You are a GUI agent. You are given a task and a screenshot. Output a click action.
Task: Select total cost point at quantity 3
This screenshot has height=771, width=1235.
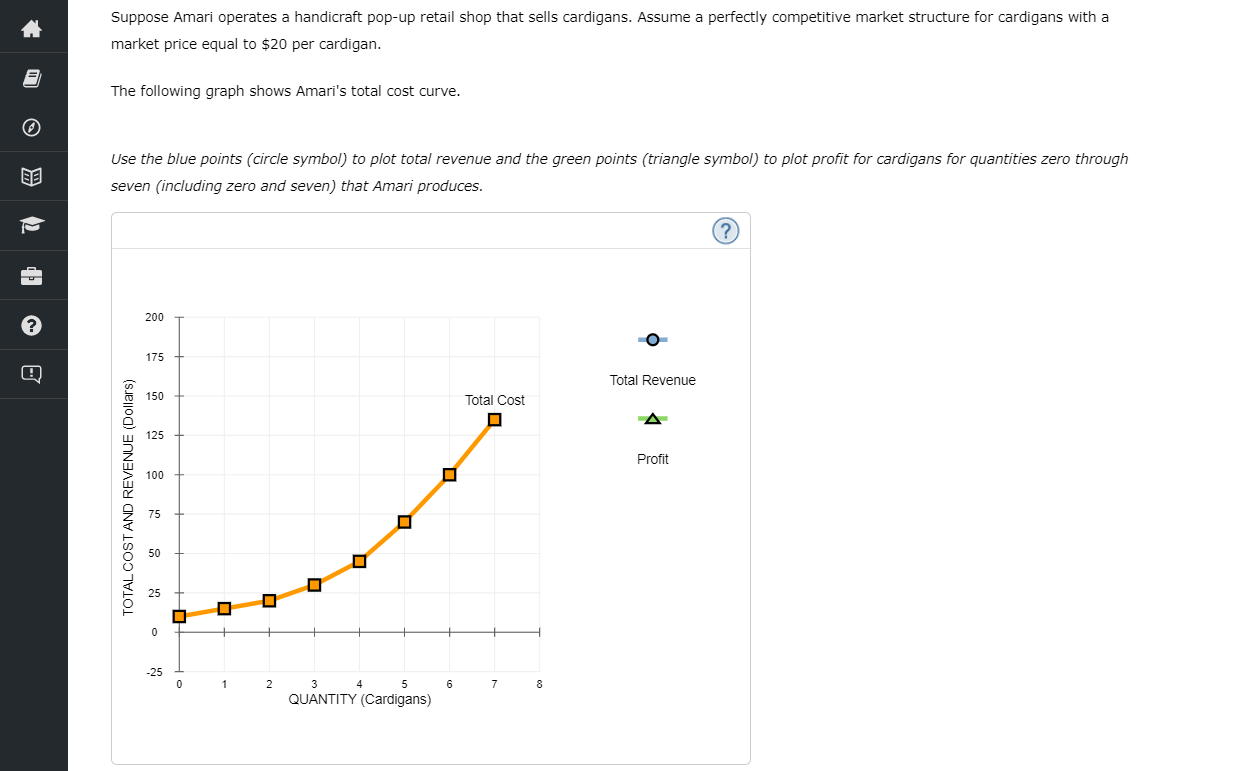[x=314, y=585]
